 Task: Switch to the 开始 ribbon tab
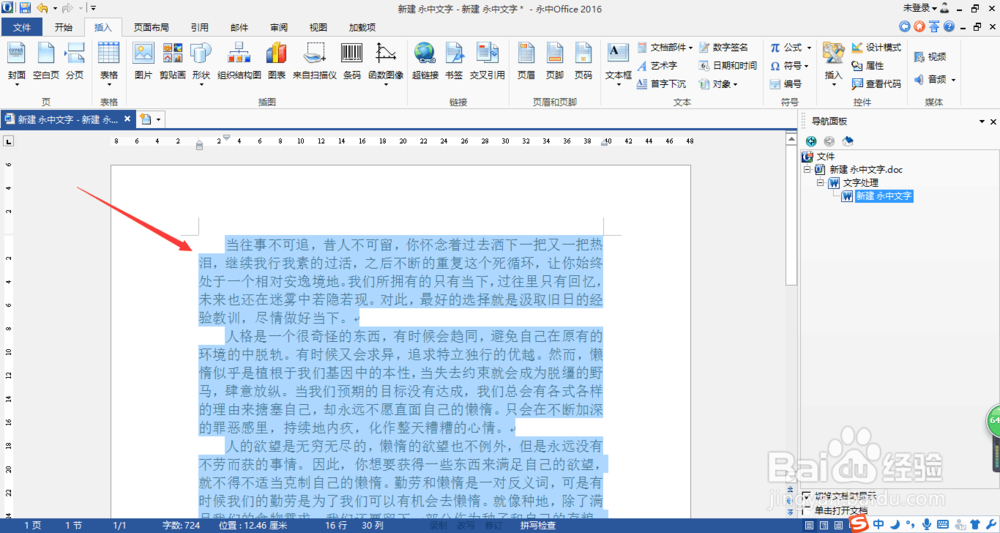pyautogui.click(x=63, y=27)
